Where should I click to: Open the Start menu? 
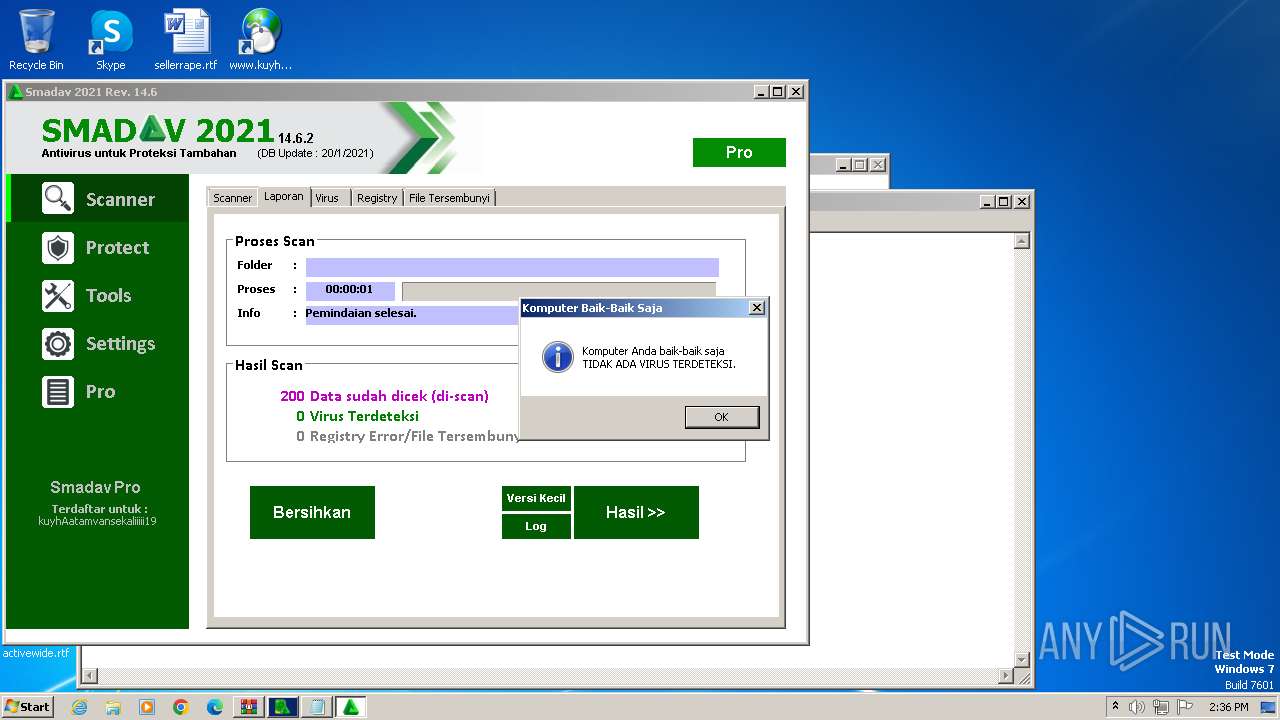tap(27, 706)
